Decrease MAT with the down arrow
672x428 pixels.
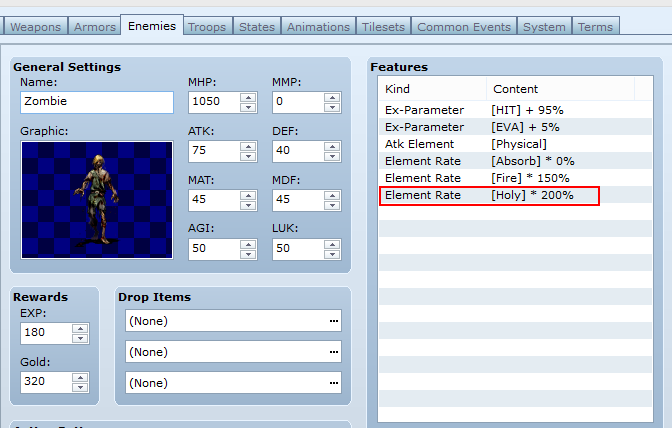coord(248,205)
